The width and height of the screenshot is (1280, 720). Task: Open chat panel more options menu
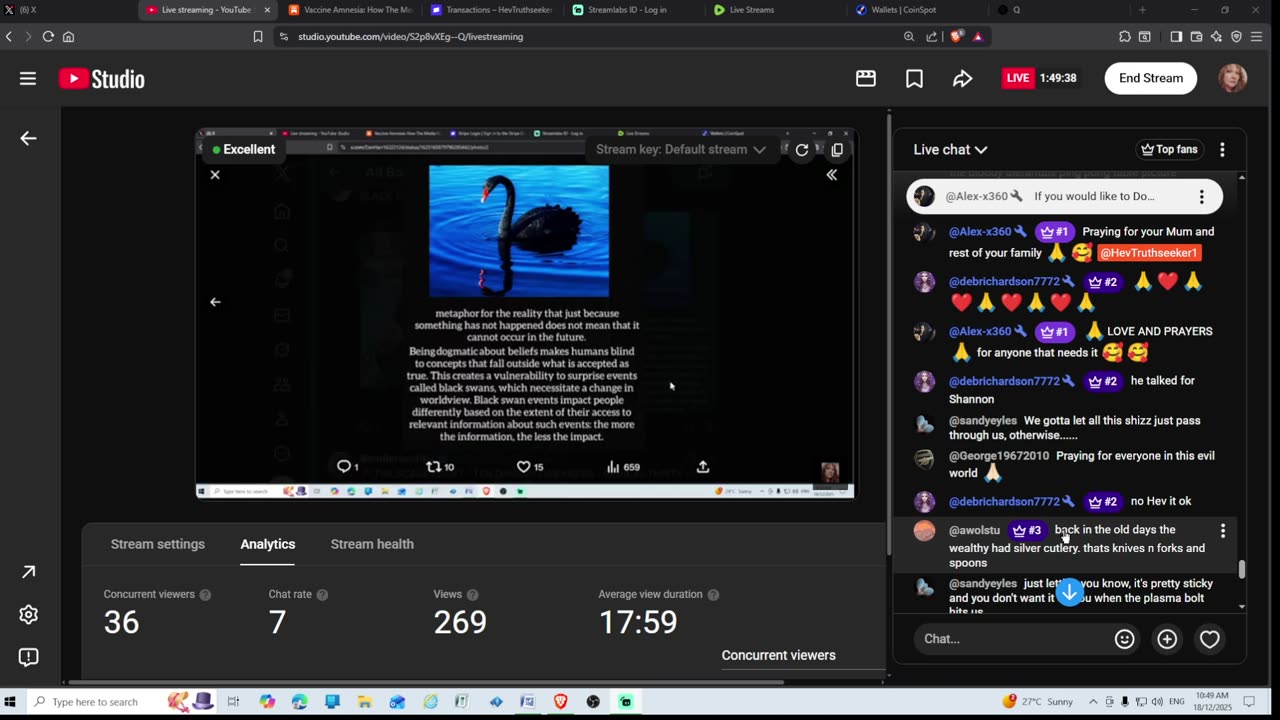click(x=1222, y=150)
